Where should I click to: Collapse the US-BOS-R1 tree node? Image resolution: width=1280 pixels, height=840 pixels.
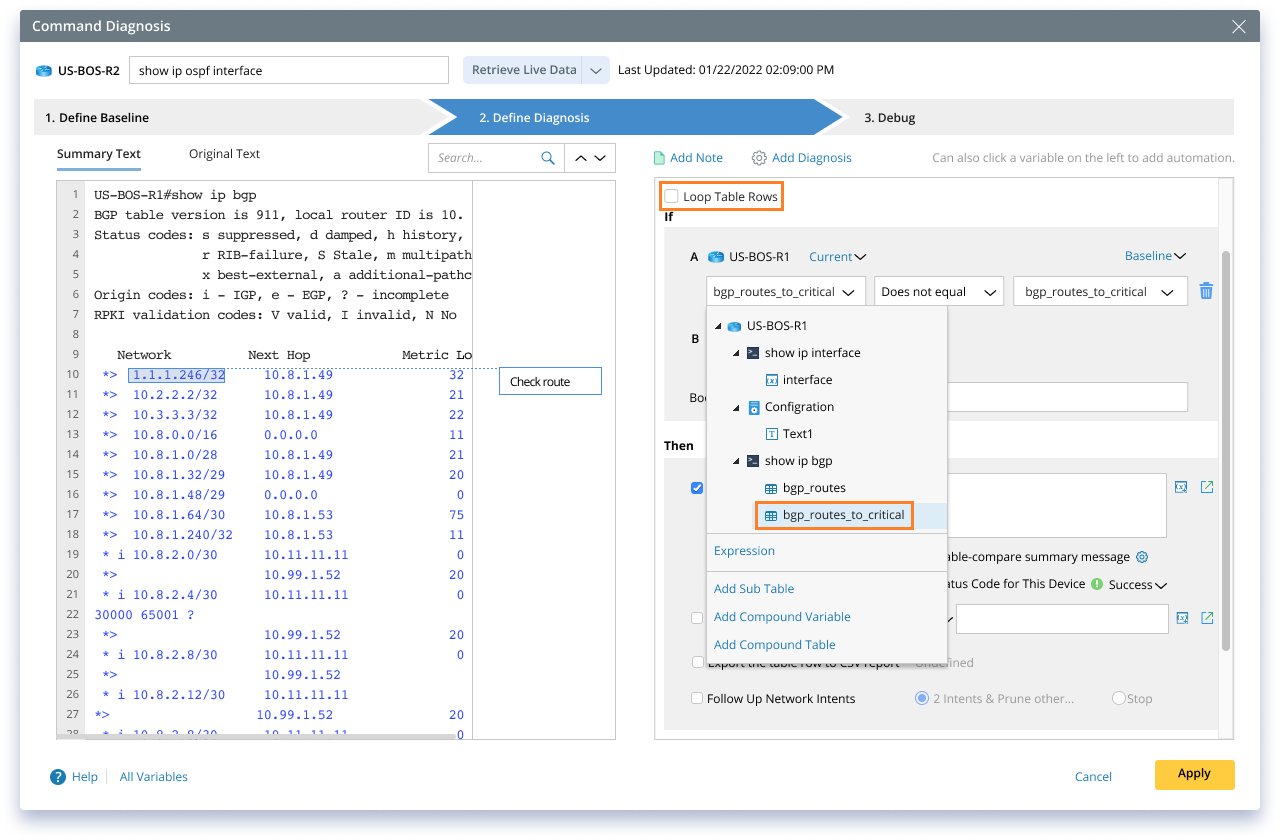718,326
